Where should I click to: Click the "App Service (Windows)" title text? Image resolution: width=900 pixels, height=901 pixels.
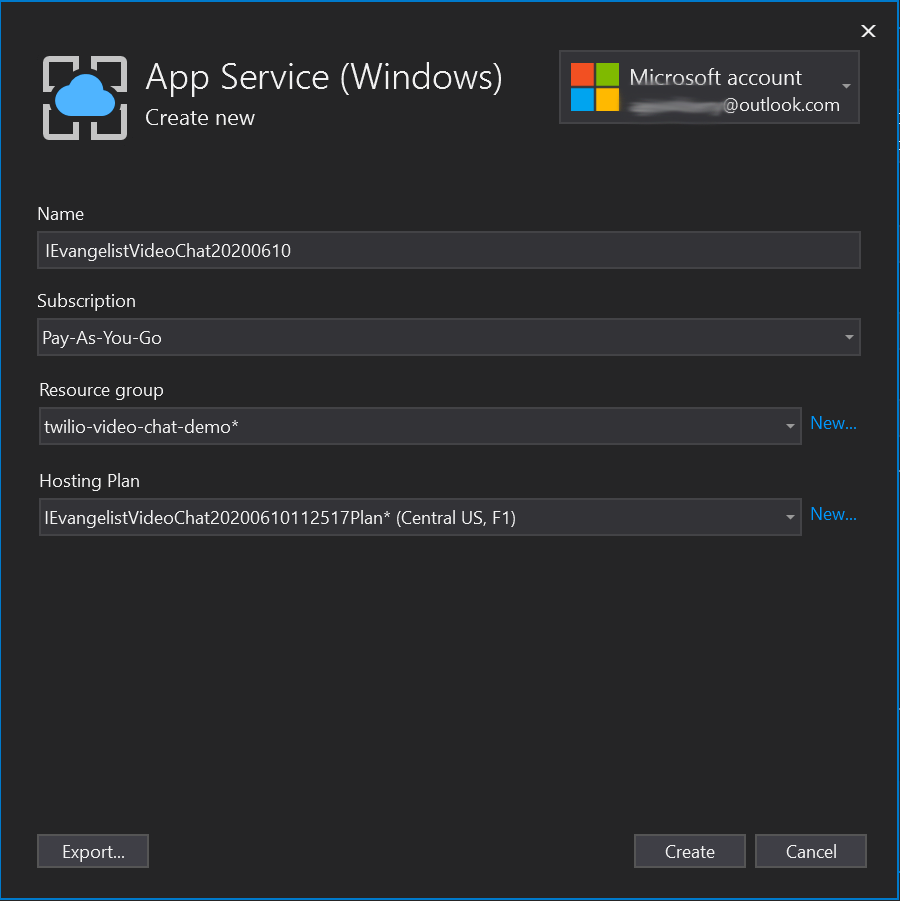pos(324,78)
